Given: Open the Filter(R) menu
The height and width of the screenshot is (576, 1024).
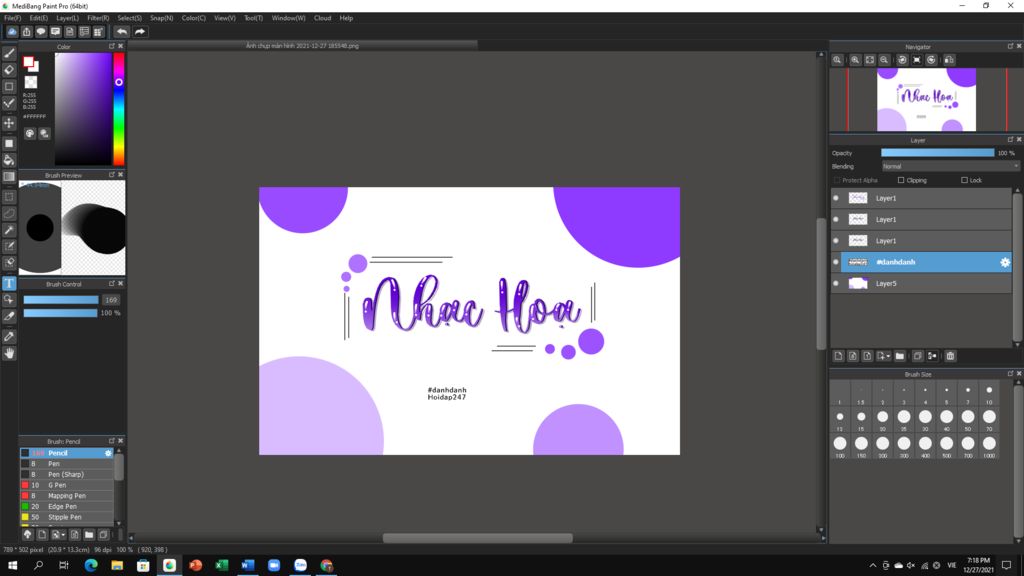Looking at the screenshot, I should pos(98,18).
